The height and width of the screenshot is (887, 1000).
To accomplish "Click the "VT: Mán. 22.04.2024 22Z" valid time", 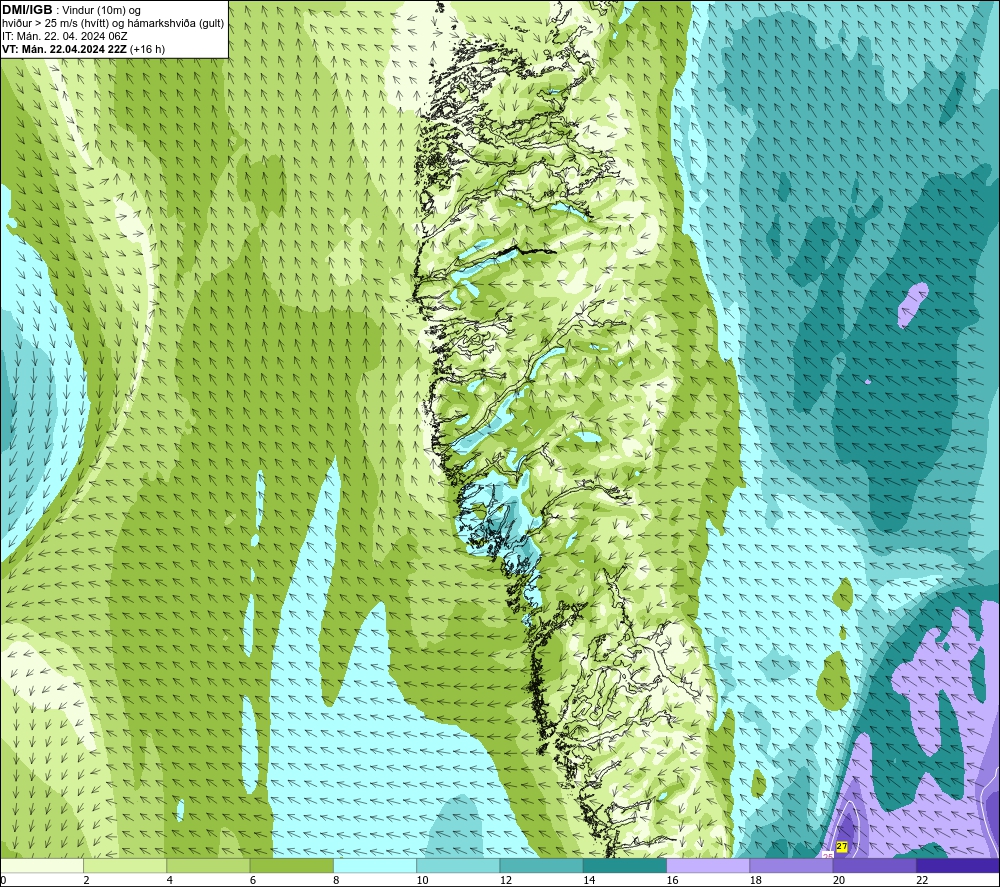I will pyautogui.click(x=64, y=49).
